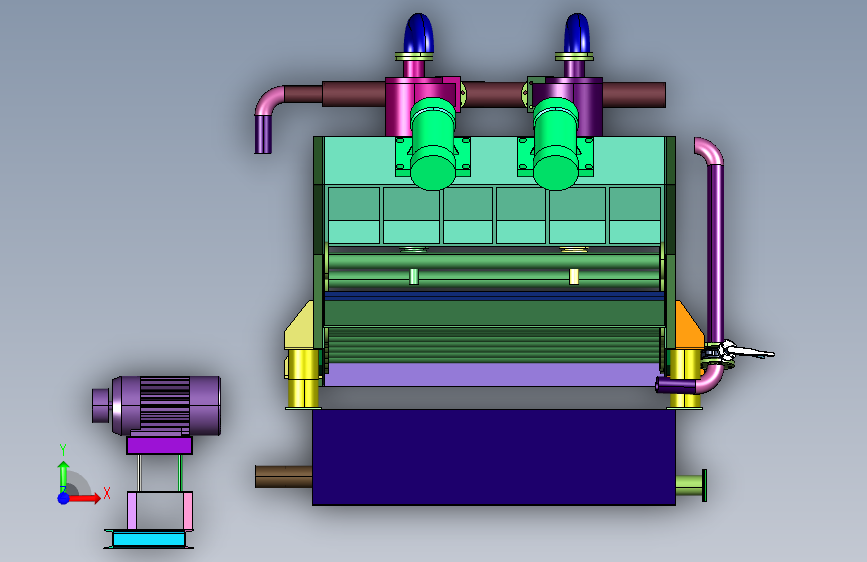Viewport: 867px width, 562px height.
Task: Select the right blue elbow pipe on top
Action: (x=577, y=33)
